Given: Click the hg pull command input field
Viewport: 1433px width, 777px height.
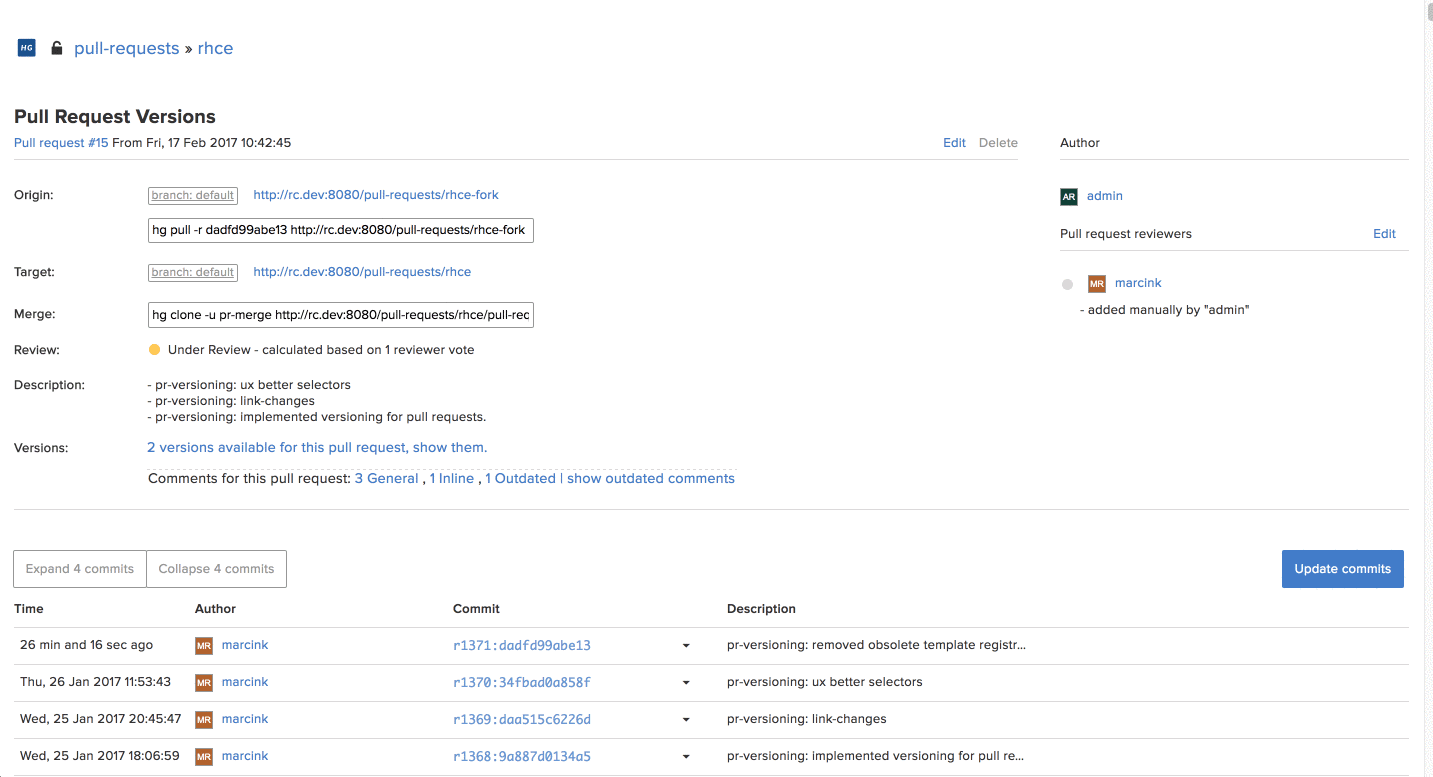Looking at the screenshot, I should [x=340, y=230].
